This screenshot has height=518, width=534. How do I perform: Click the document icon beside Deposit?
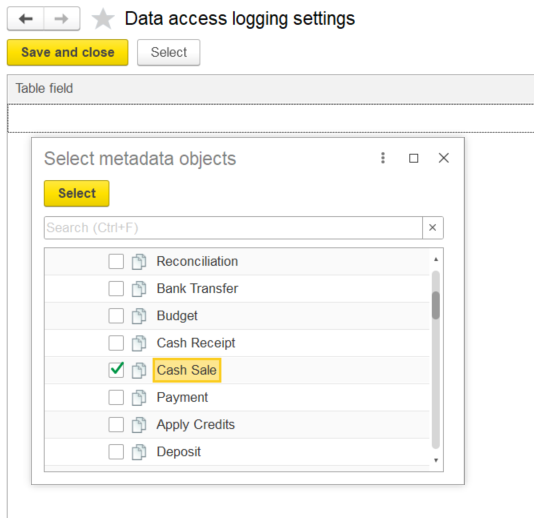point(139,452)
